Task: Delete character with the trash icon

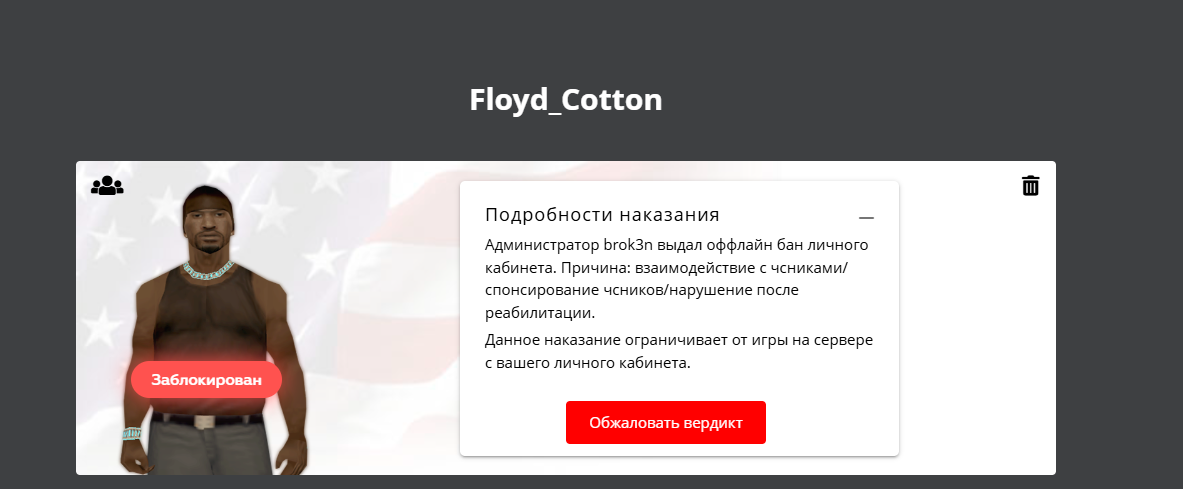Action: [x=1030, y=186]
